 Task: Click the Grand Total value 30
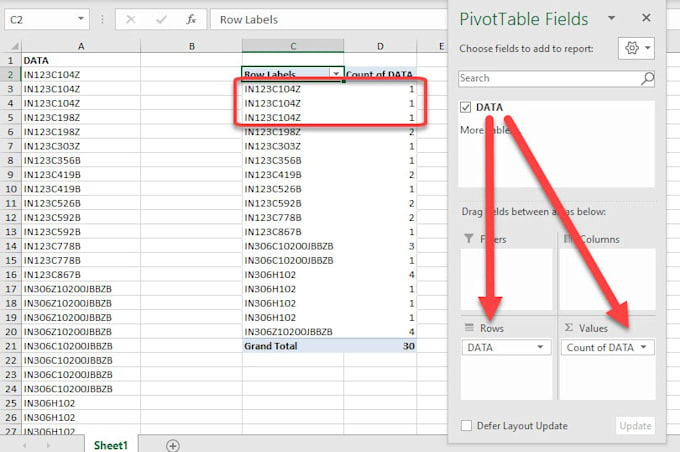pos(380,346)
